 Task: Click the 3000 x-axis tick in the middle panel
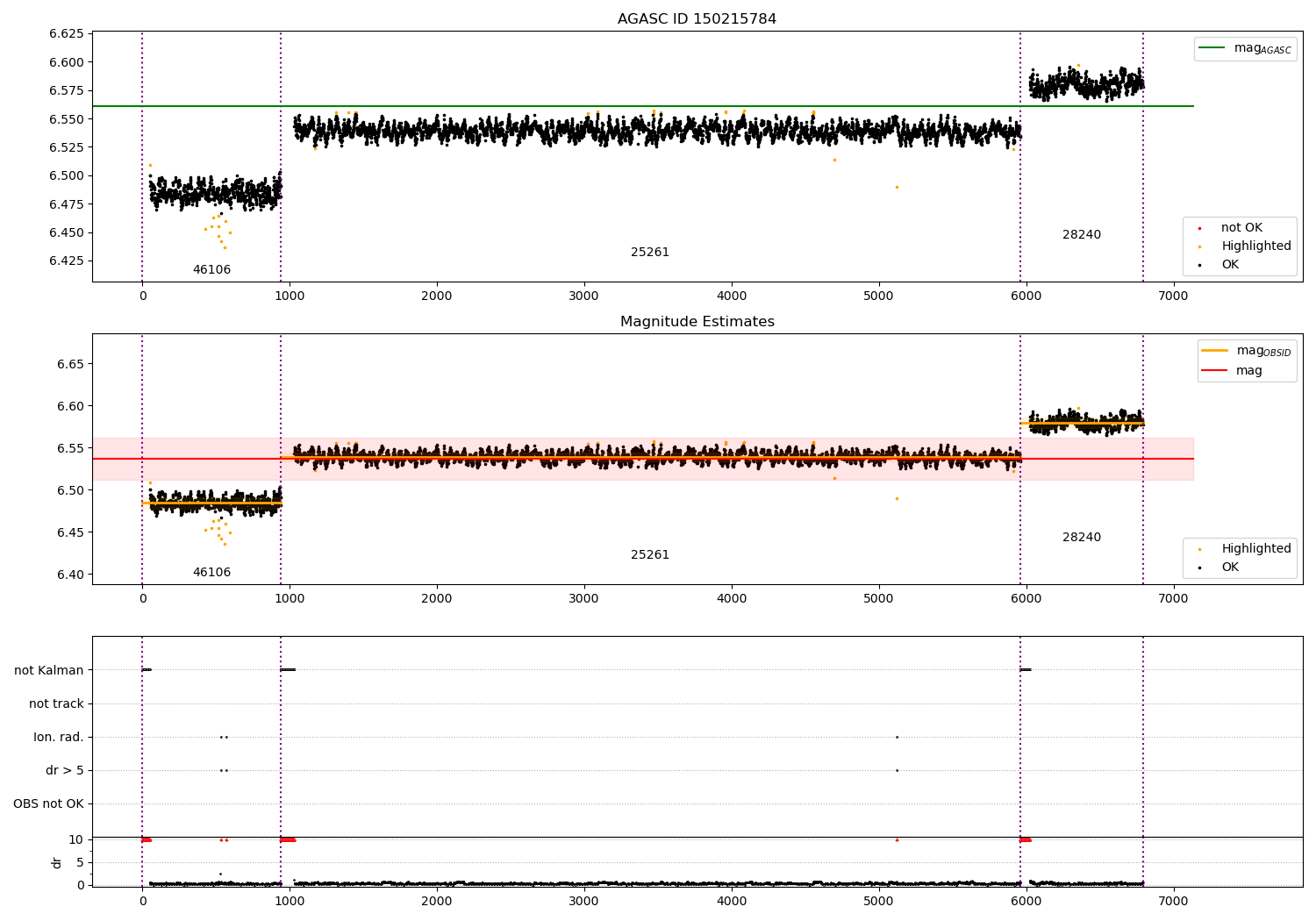[584, 599]
